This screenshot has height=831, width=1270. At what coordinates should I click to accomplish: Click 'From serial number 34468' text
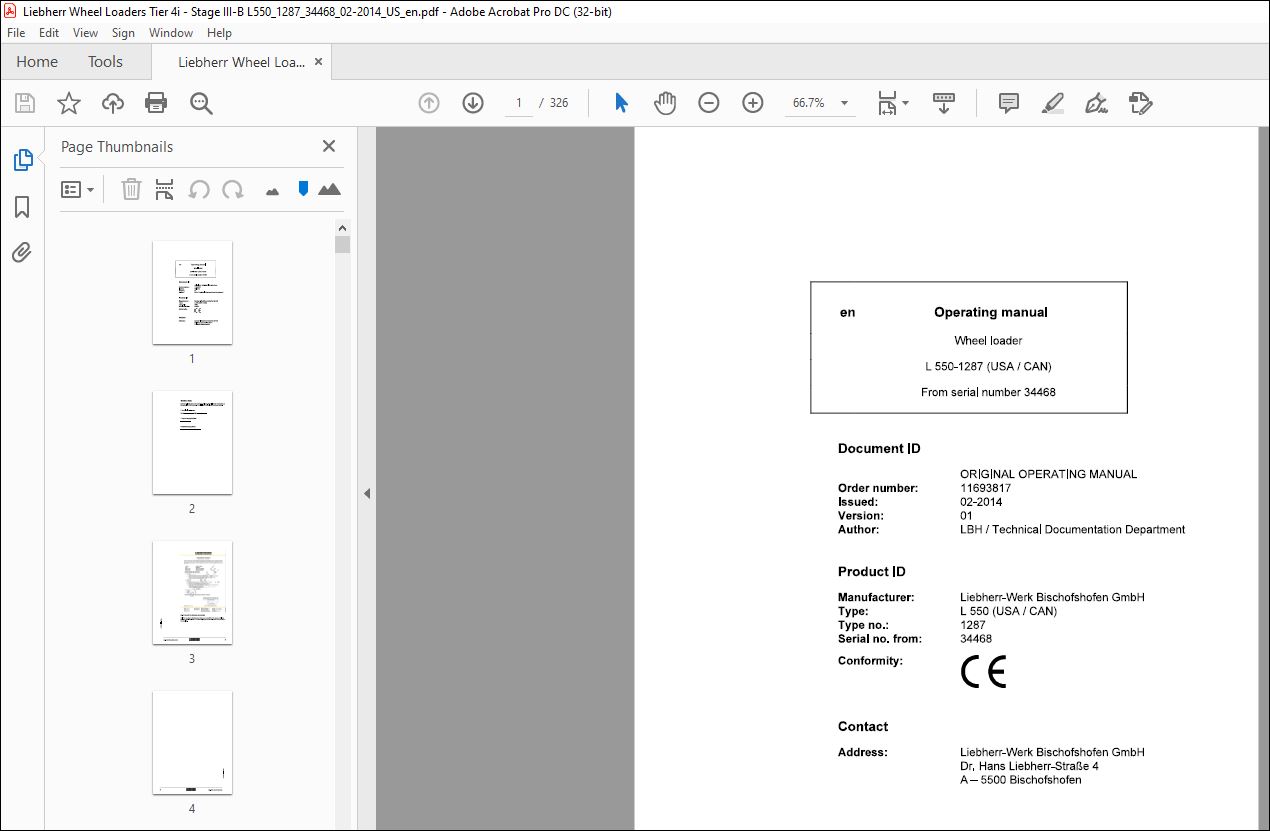(x=988, y=392)
